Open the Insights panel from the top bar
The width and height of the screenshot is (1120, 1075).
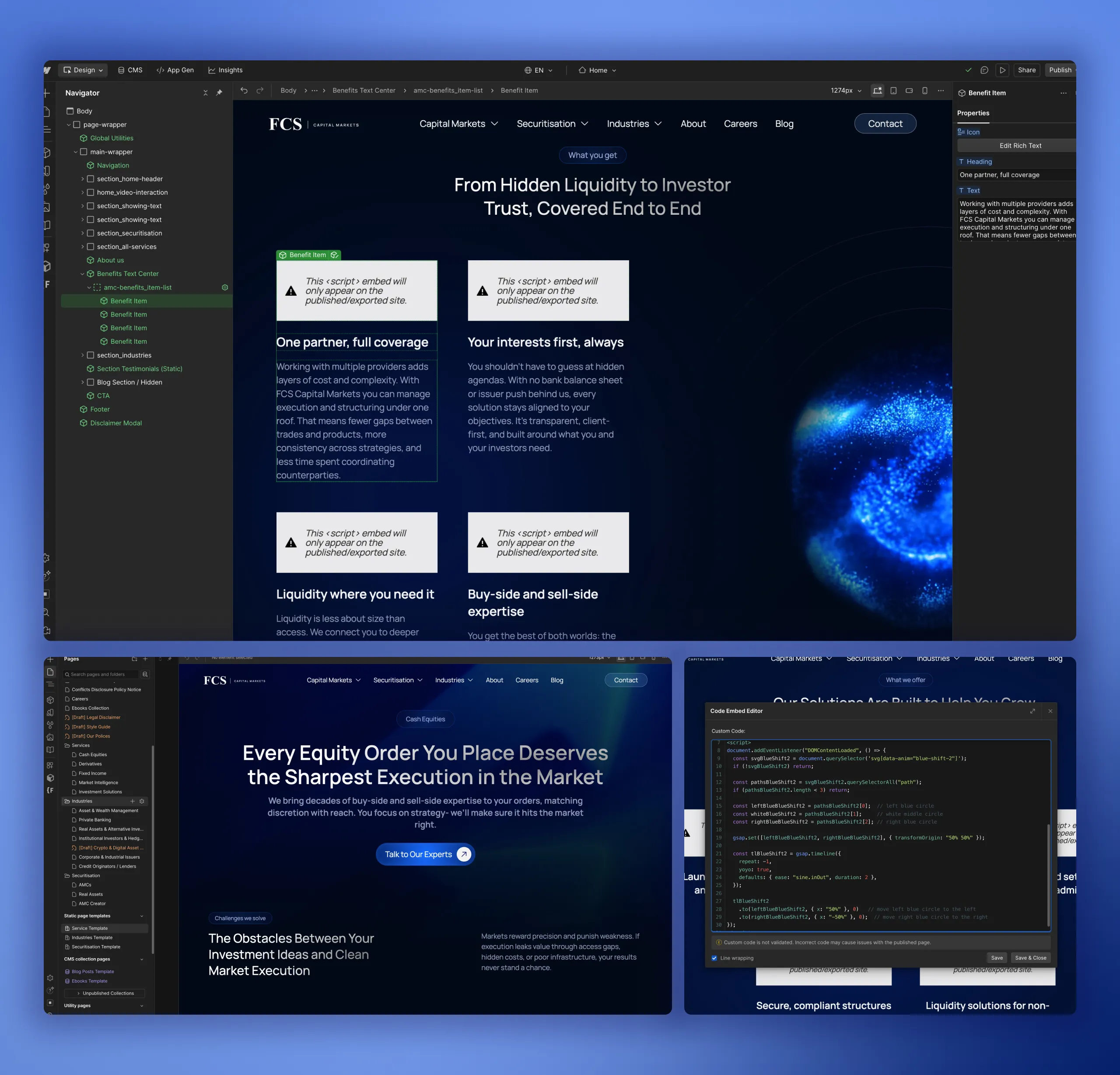click(x=225, y=70)
